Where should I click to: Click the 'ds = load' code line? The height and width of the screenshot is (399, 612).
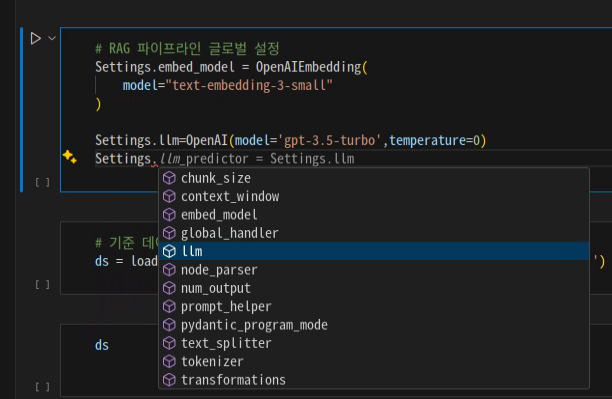[x=126, y=261]
